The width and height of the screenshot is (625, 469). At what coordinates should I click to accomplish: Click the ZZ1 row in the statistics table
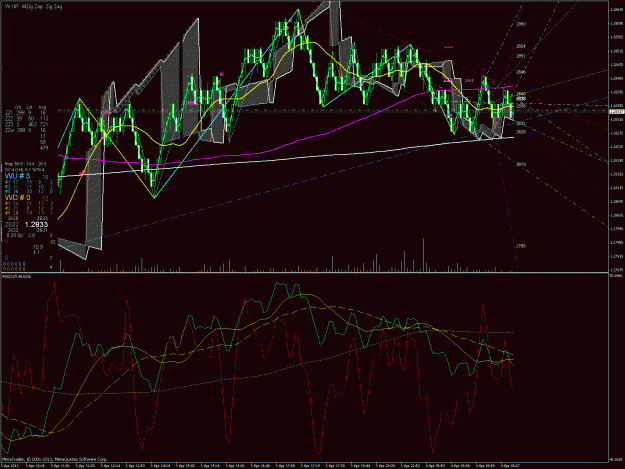(26, 113)
